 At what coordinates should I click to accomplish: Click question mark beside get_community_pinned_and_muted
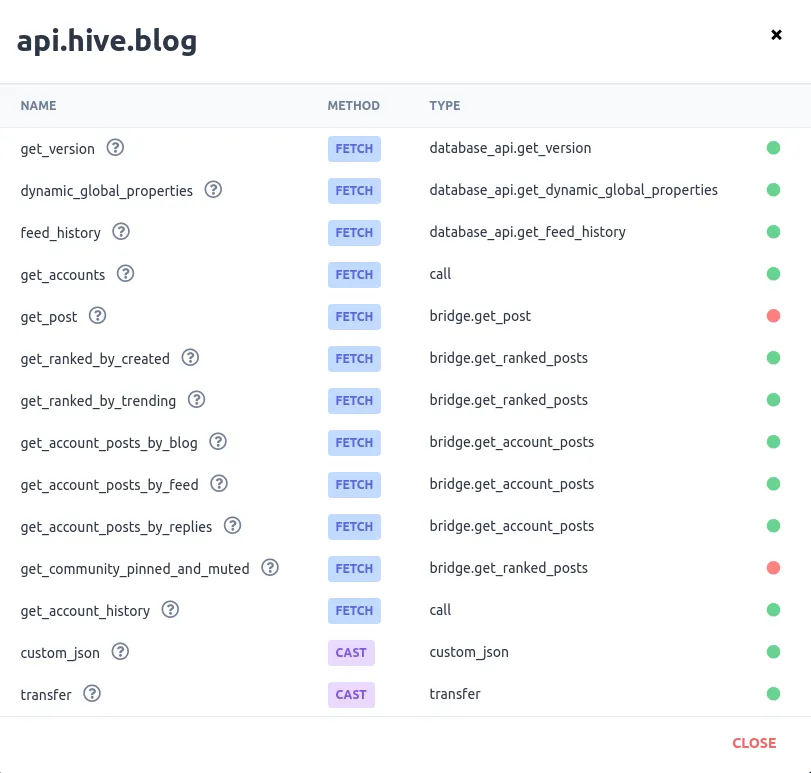270,568
